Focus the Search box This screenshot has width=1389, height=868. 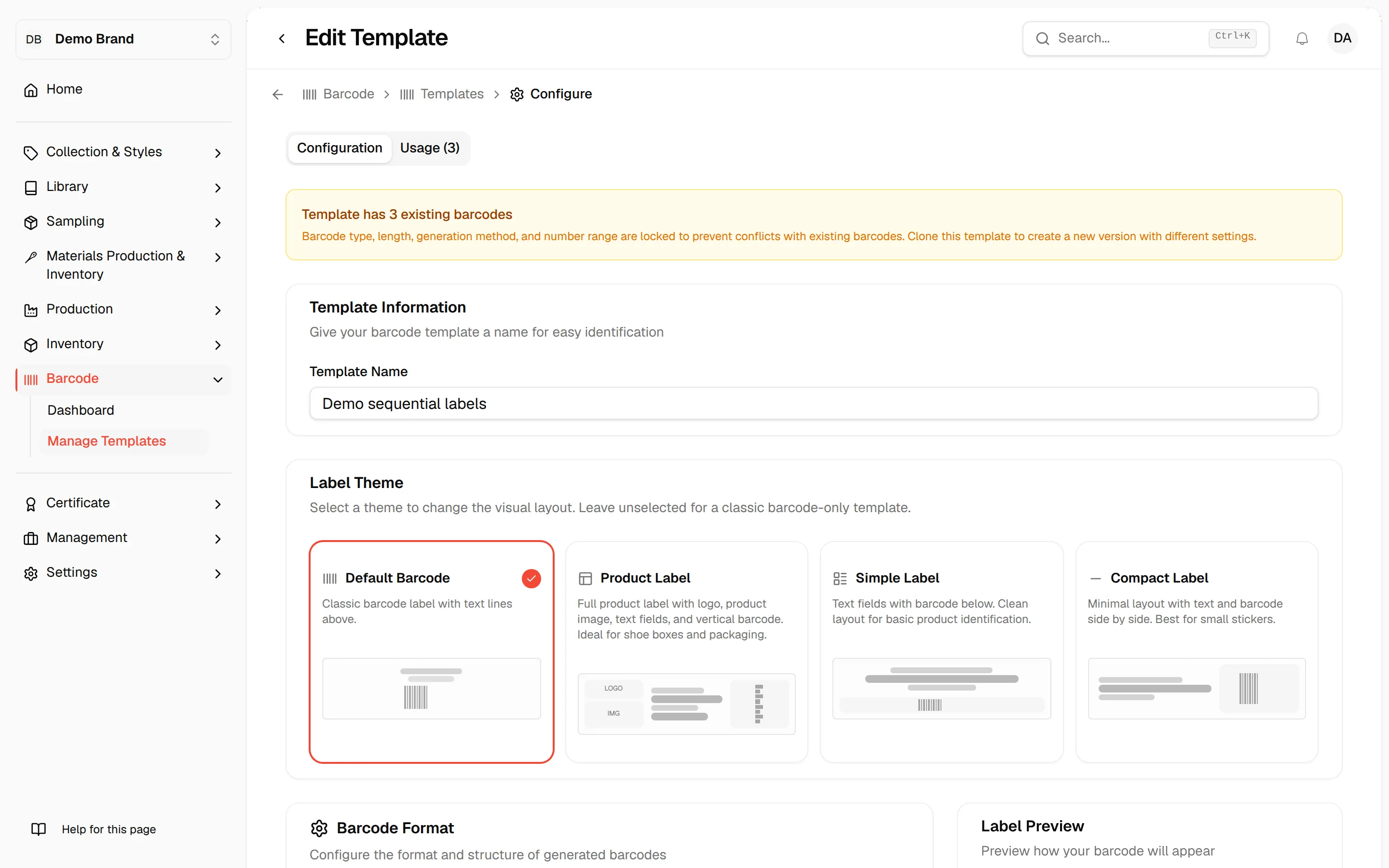point(1145,39)
